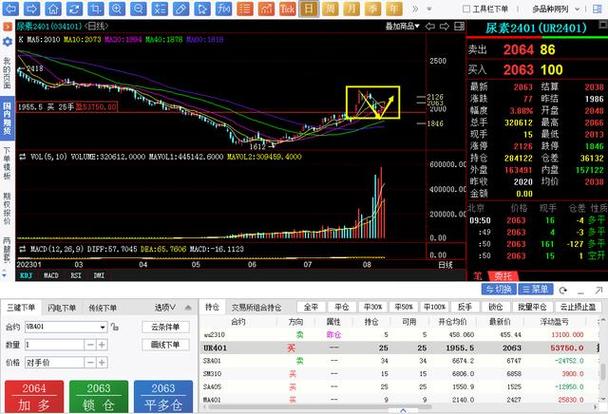
Task: Open the 委托 tab in the quote panel
Action: click(x=503, y=276)
